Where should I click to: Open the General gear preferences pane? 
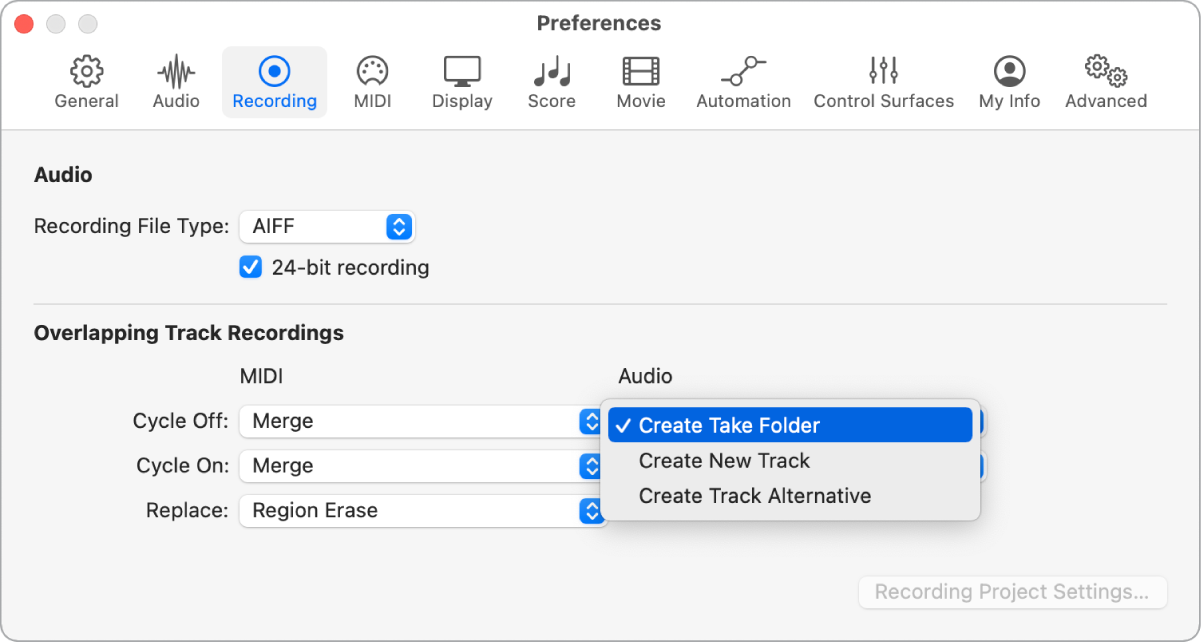tap(87, 82)
